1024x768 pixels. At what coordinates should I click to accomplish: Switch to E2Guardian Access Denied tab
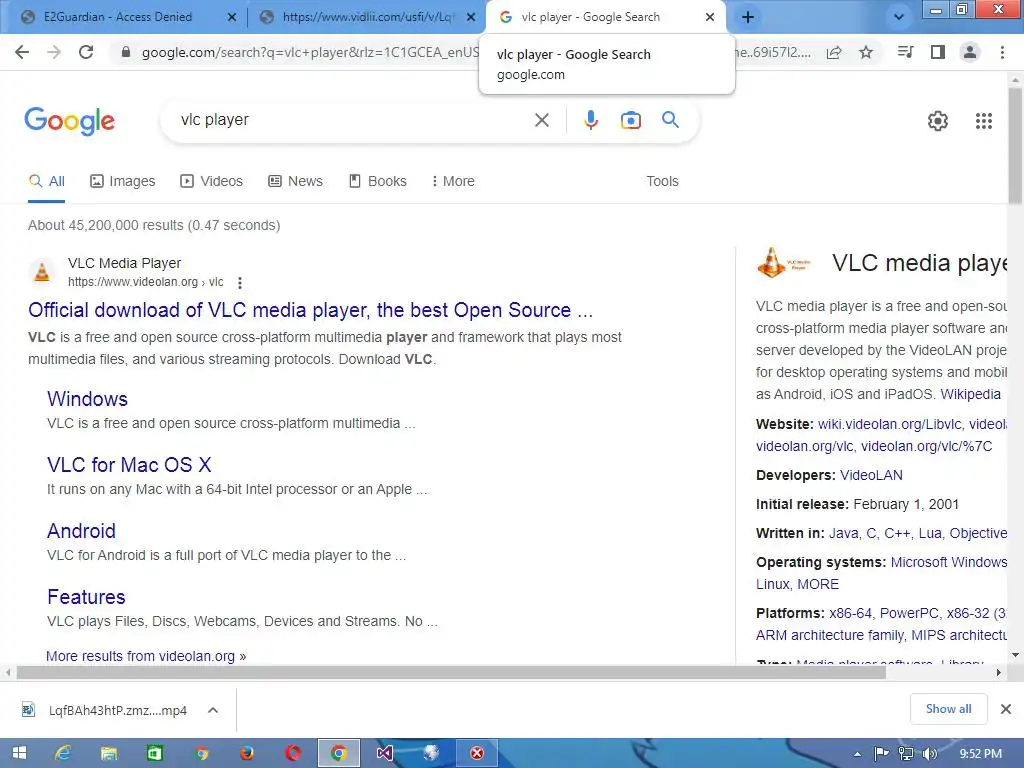(118, 17)
